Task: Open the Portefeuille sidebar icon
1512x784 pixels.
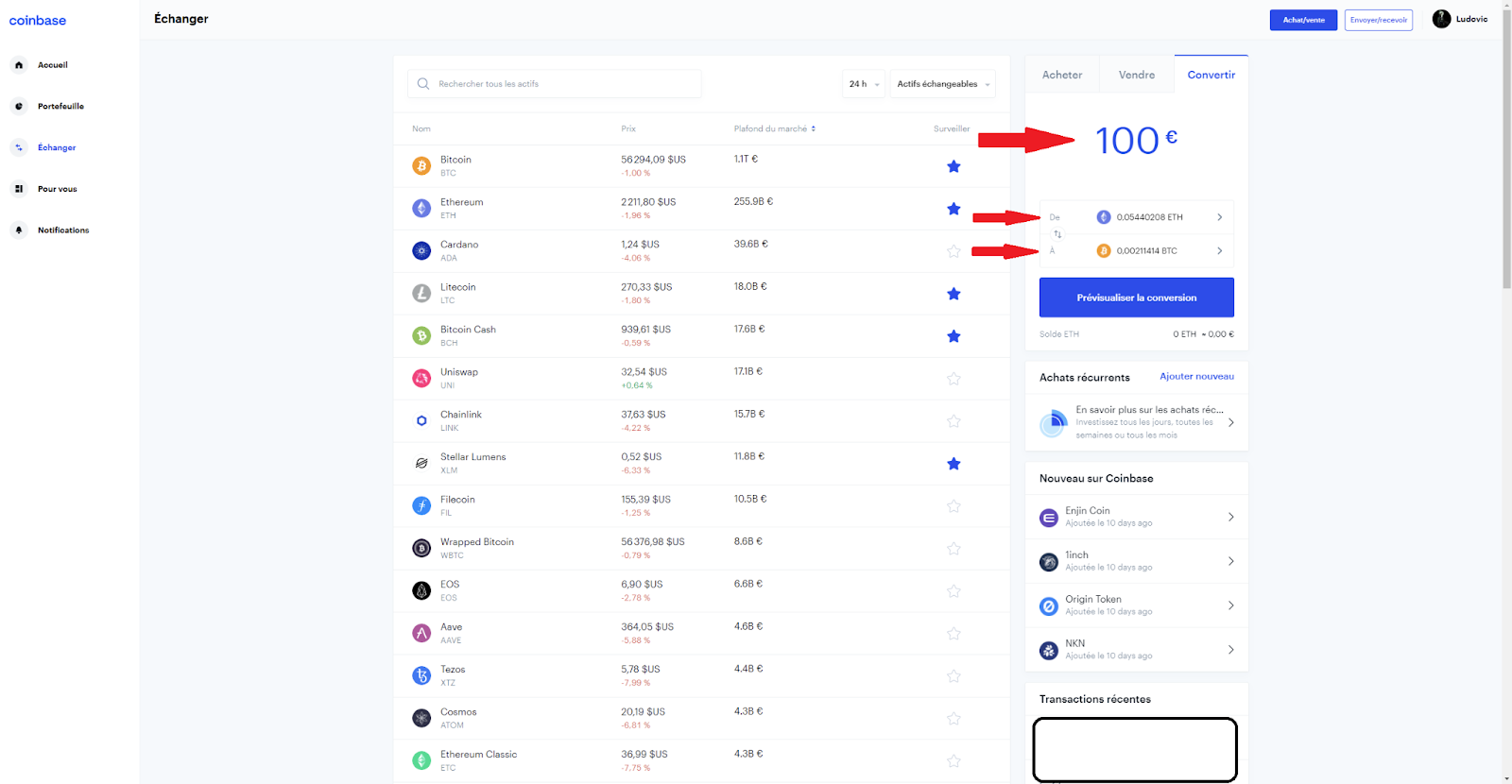Action: (19, 107)
